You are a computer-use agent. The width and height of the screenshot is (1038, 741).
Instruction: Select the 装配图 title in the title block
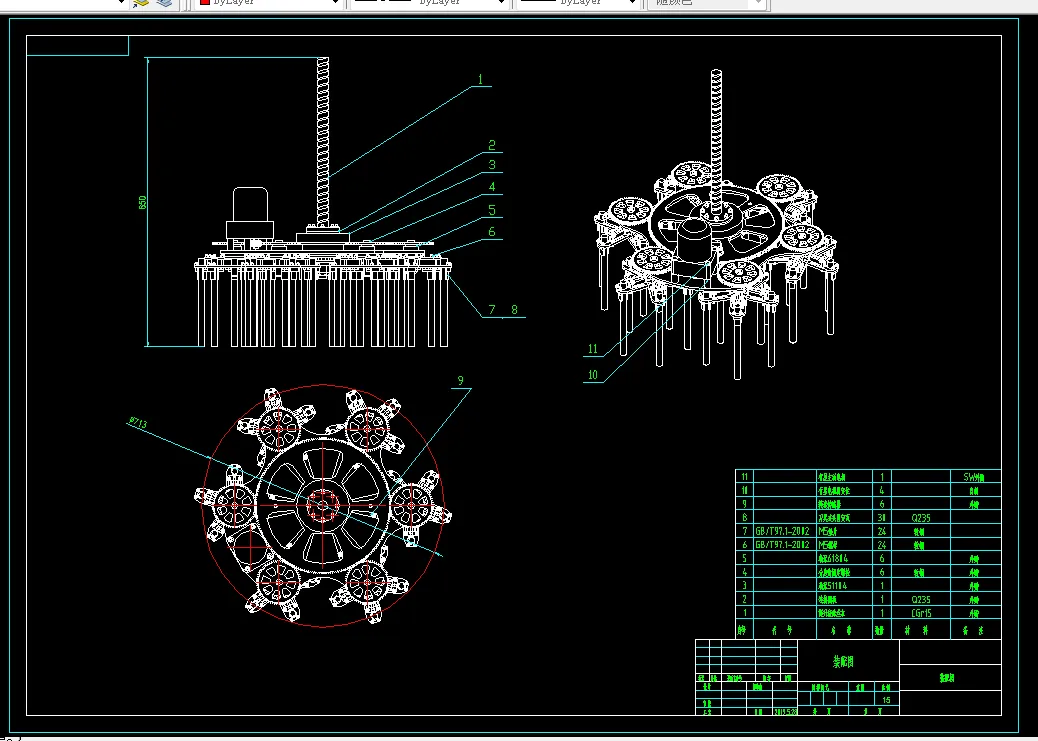coord(843,662)
